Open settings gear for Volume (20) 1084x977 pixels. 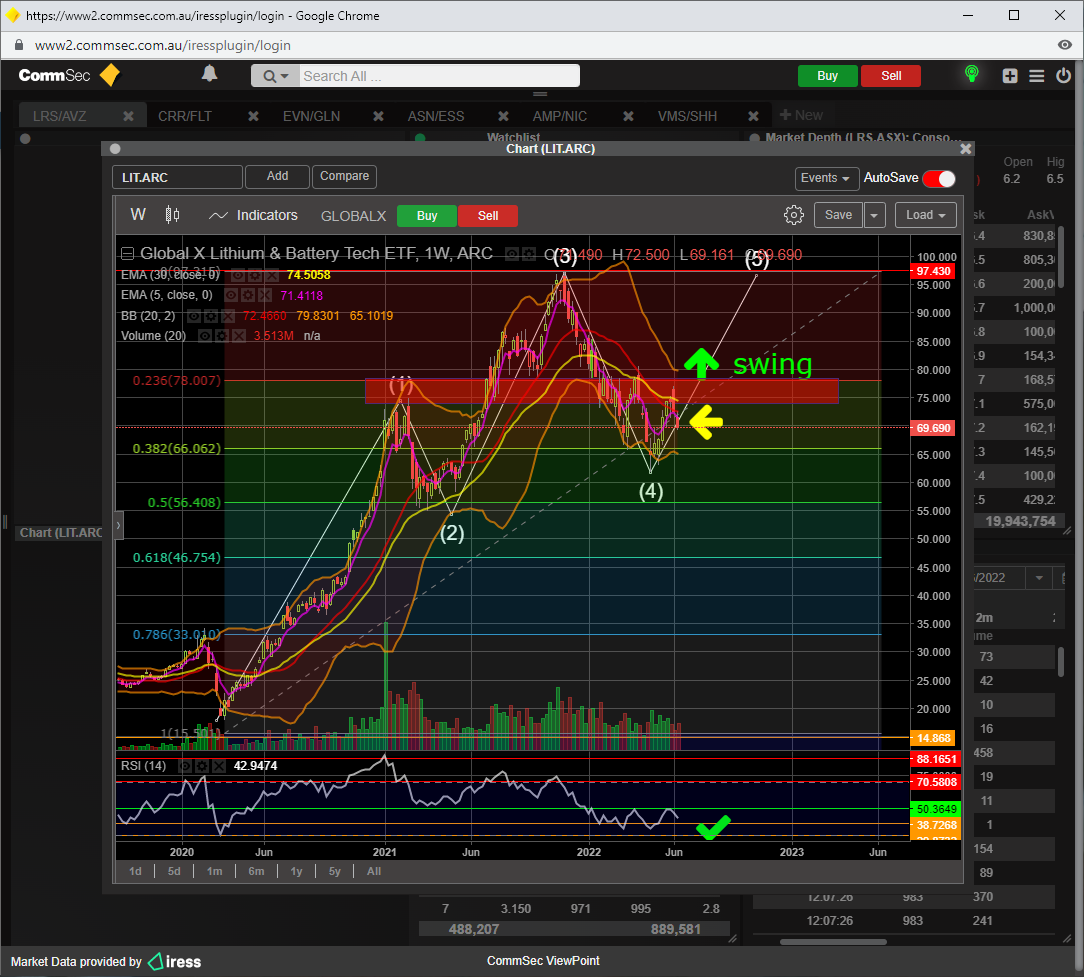(222, 336)
